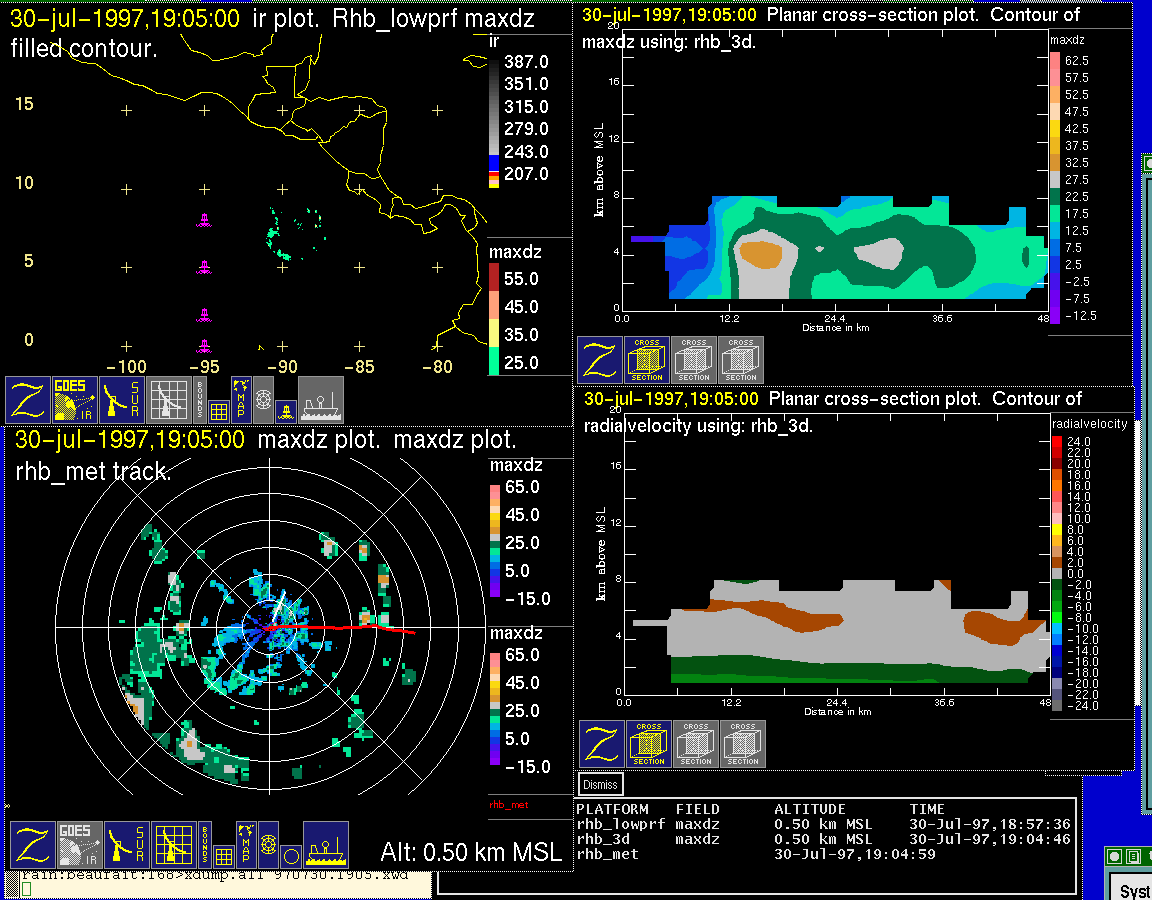Click the last Cross Section icon under the radial velocity plot
1152x900 pixels.
(743, 744)
